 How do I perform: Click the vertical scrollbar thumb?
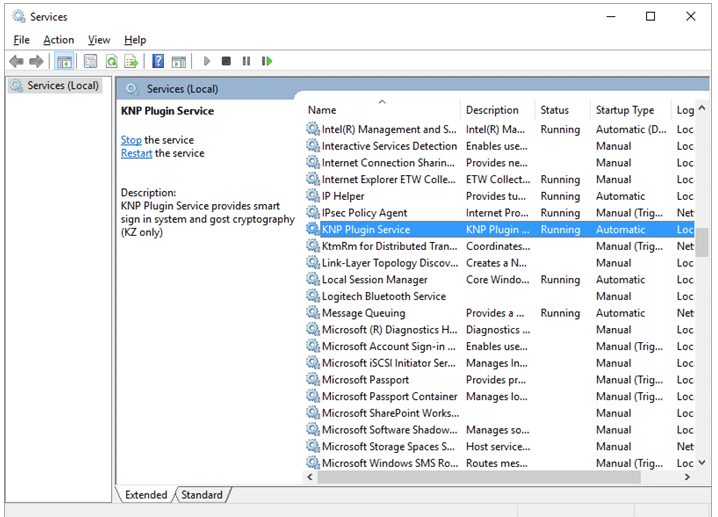point(702,241)
